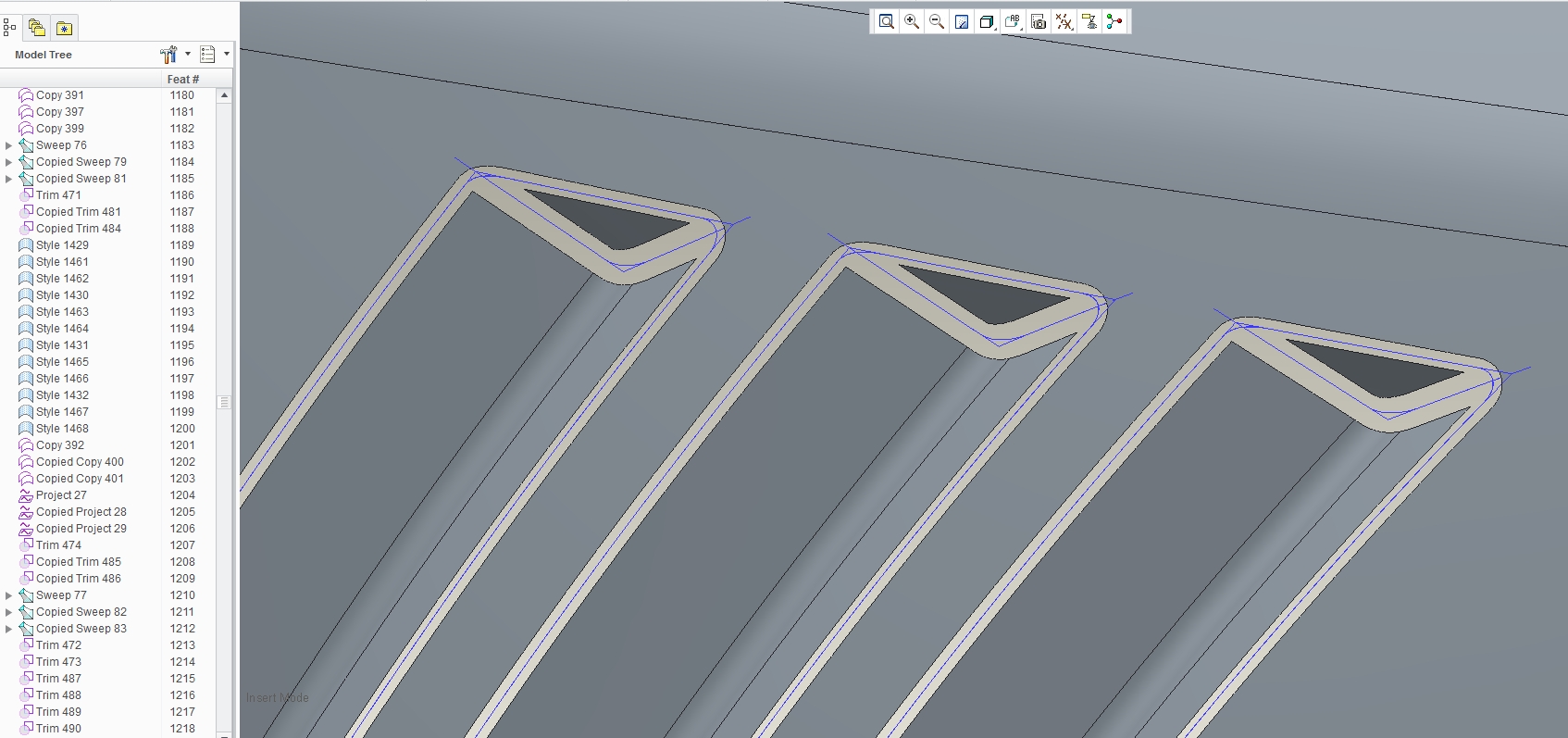Select the Trim 489 feature

point(58,712)
